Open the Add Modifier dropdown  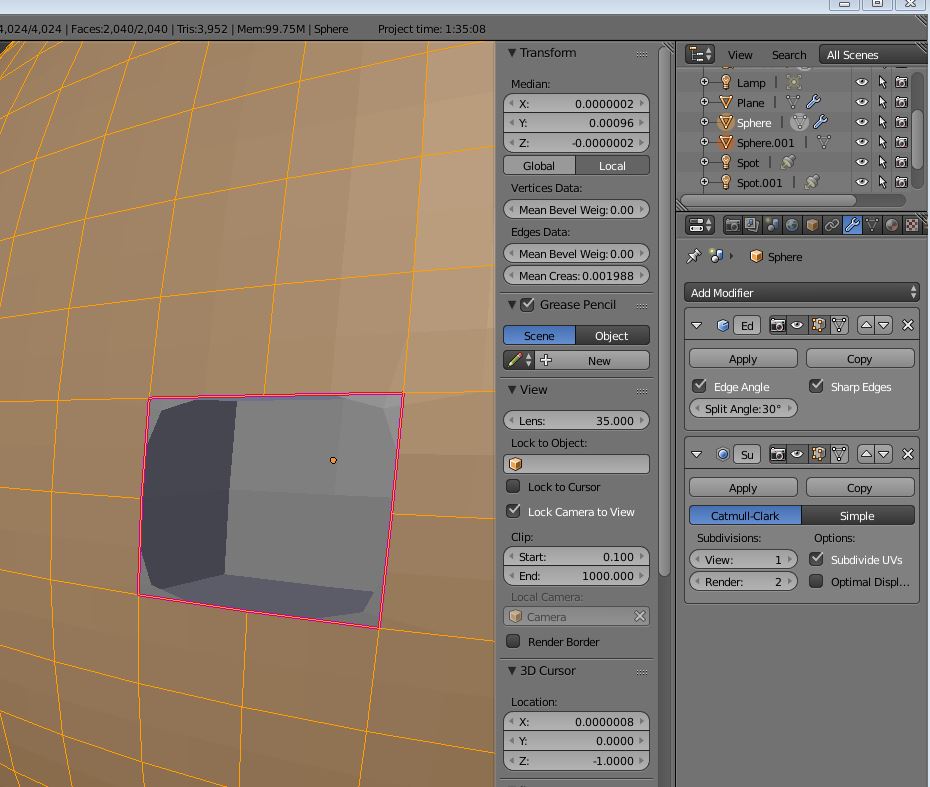point(802,292)
